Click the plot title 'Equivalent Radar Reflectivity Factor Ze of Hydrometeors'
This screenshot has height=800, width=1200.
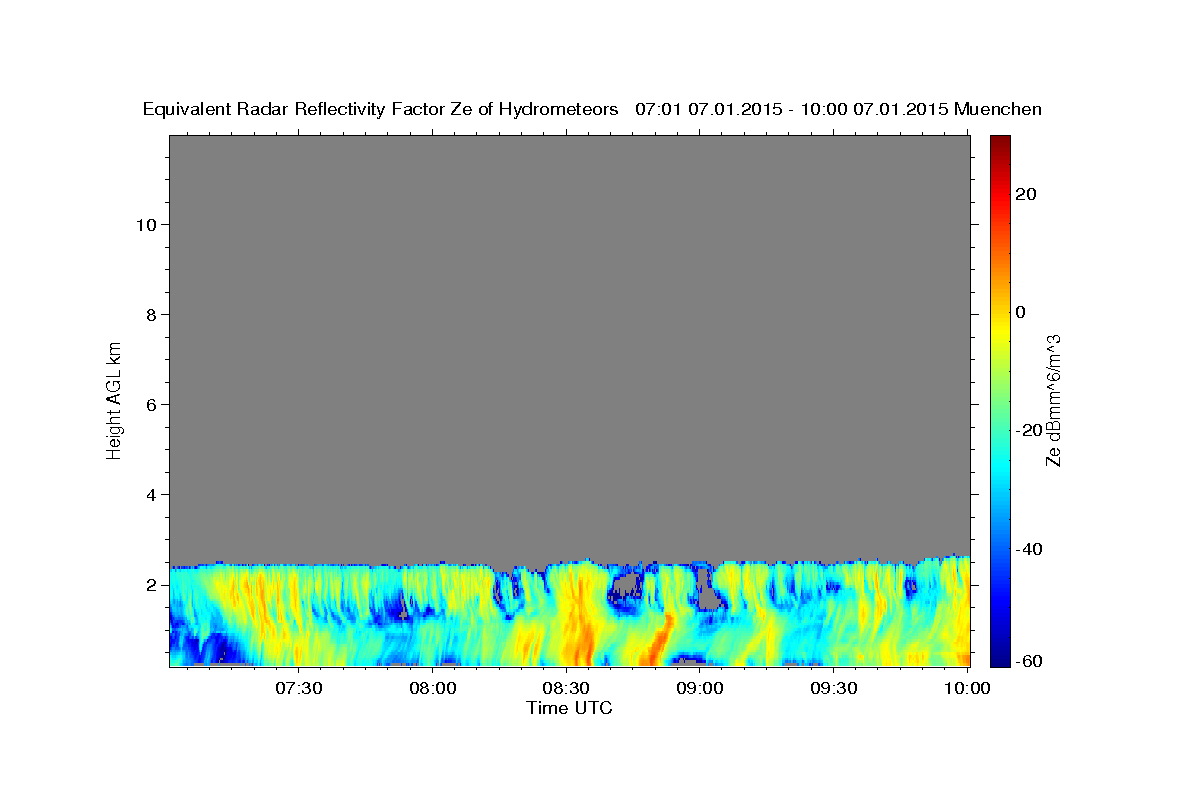click(x=381, y=109)
